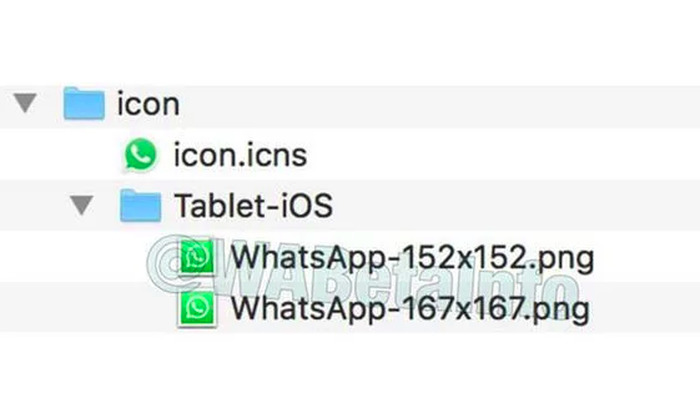Viewport: 700px width, 393px height.
Task: Collapse the Tablet-iOS folder disclosure triangle
Action: pyautogui.click(x=82, y=205)
